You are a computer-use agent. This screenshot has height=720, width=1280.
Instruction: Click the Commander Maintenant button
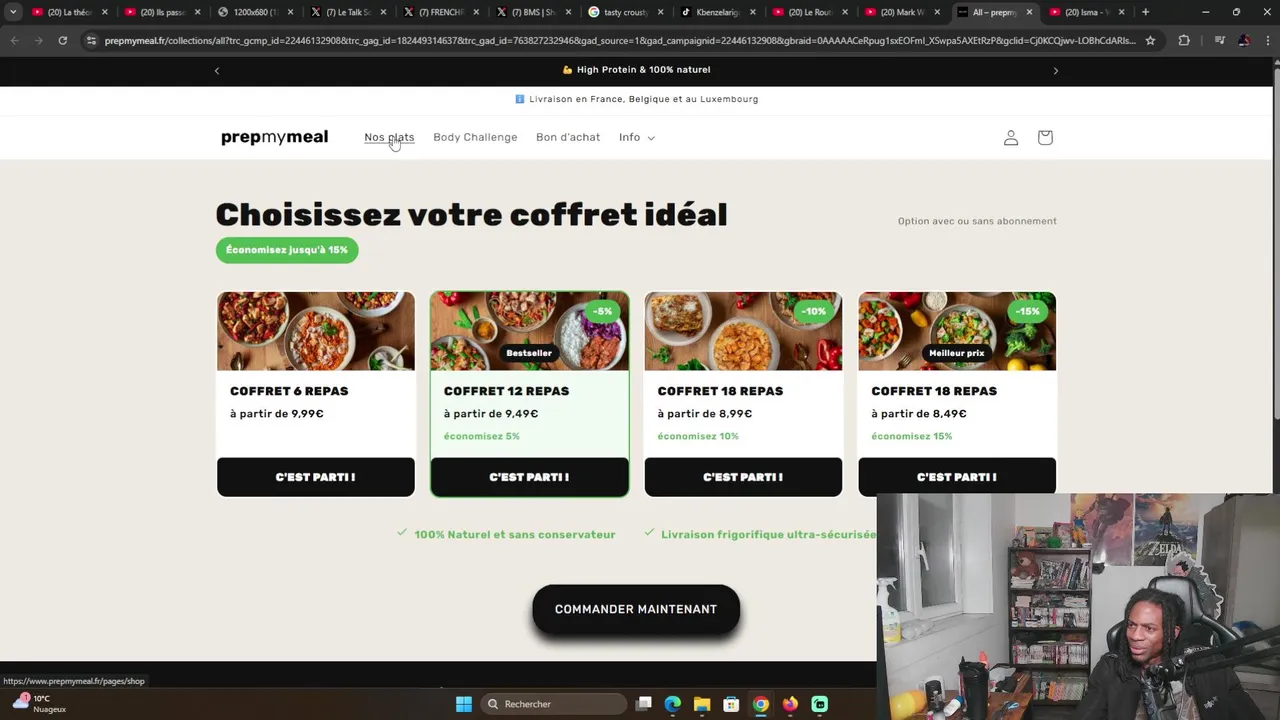pyautogui.click(x=636, y=609)
